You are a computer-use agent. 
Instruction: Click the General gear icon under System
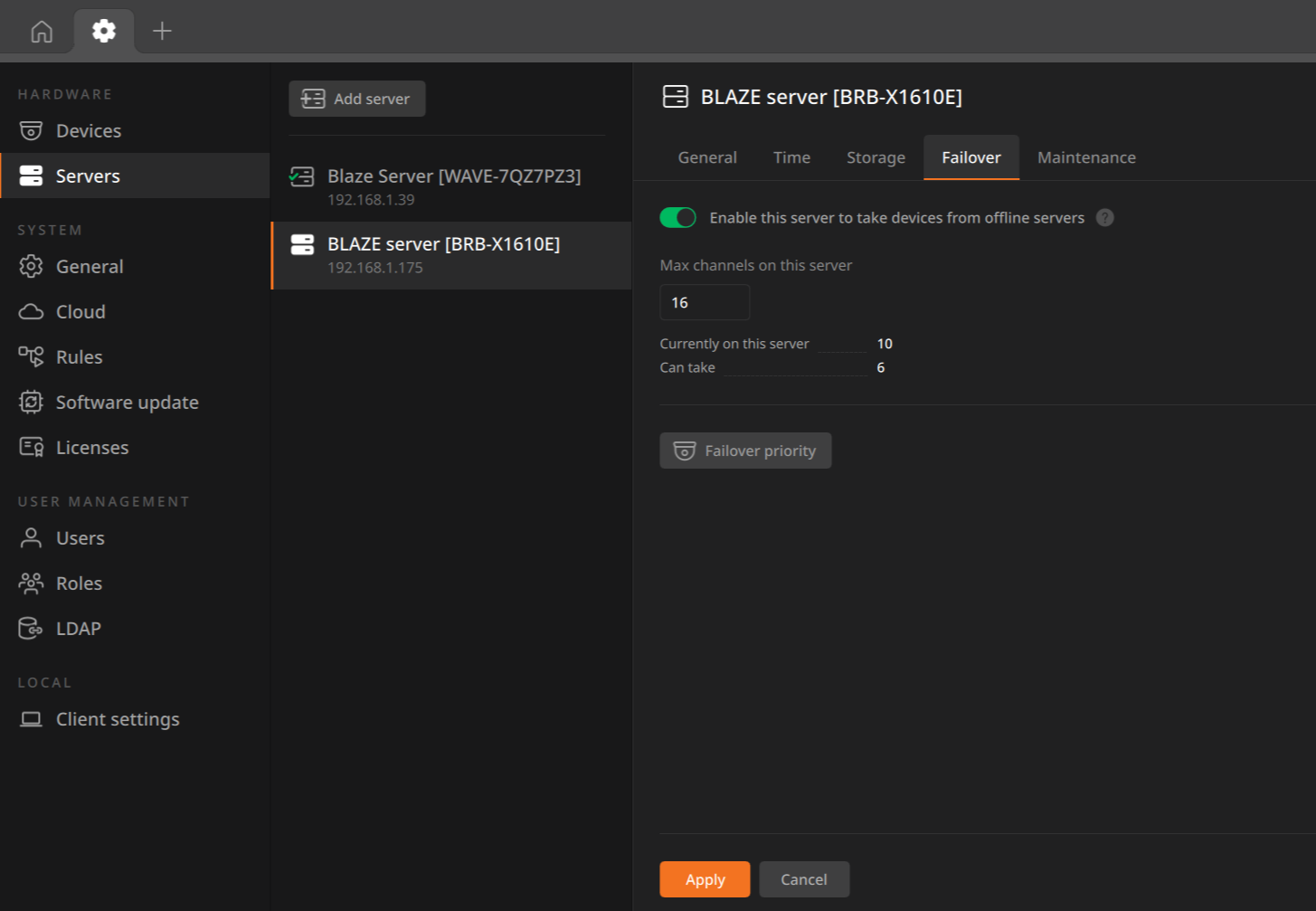pos(31,266)
